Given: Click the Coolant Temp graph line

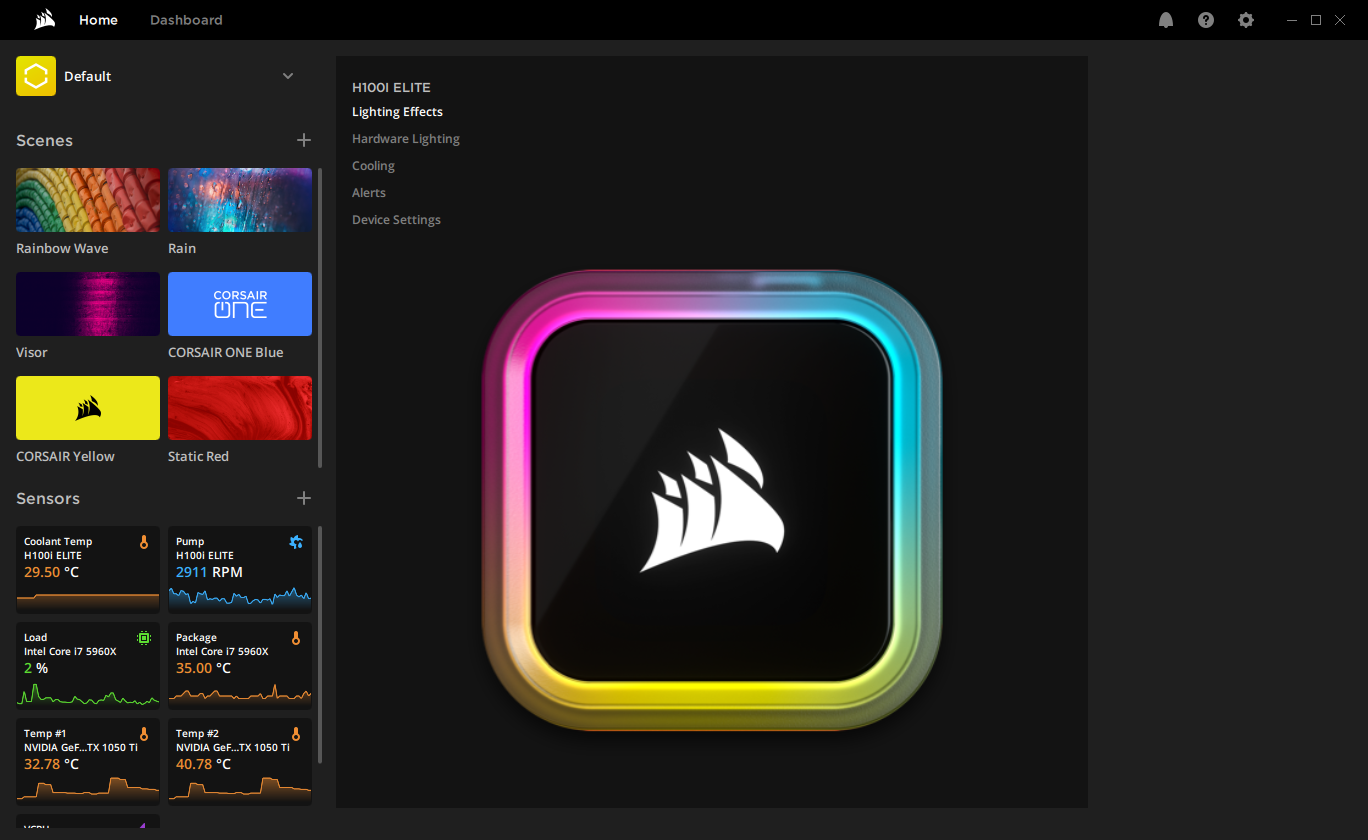Looking at the screenshot, I should pos(88,600).
